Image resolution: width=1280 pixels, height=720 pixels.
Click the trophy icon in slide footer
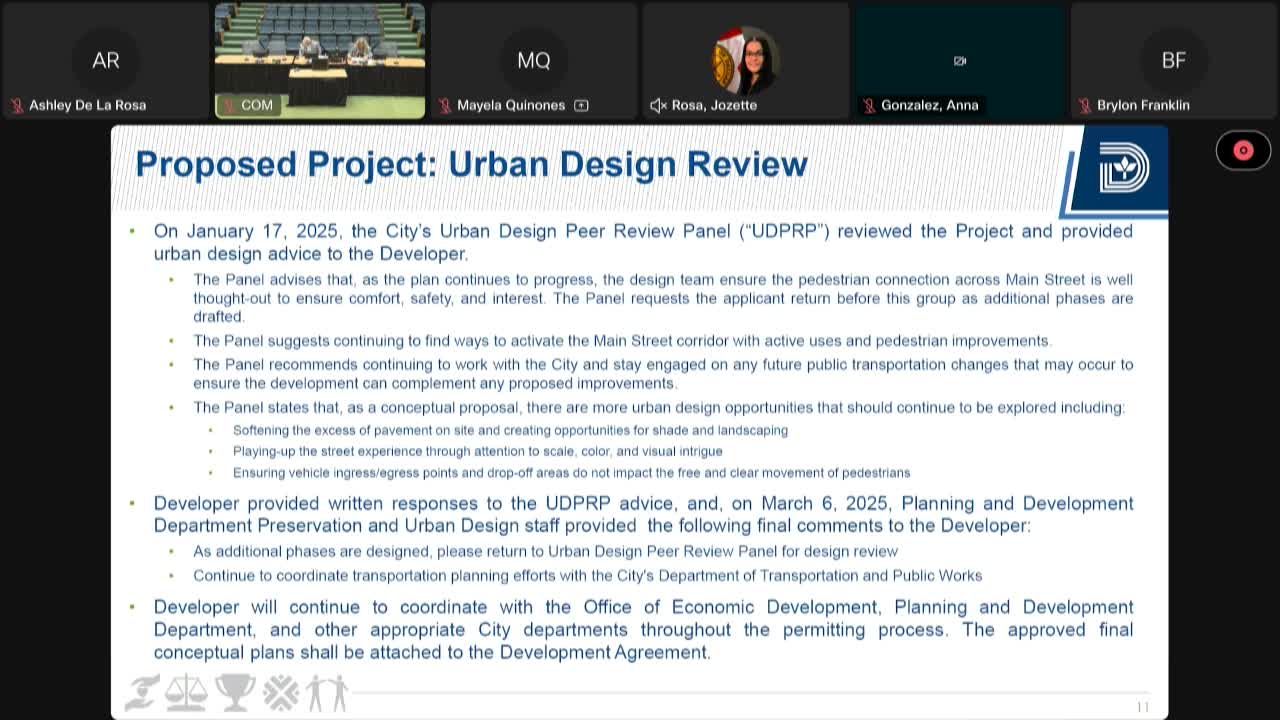235,692
